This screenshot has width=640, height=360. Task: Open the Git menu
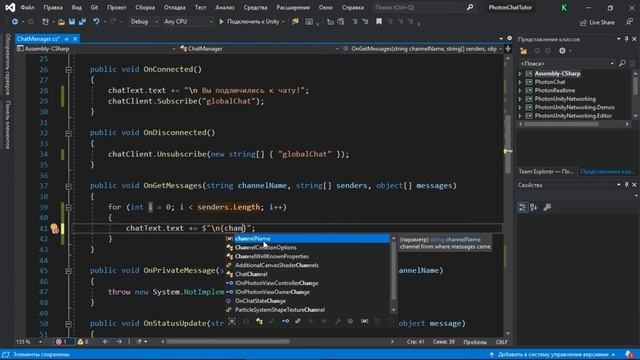tap(94, 7)
